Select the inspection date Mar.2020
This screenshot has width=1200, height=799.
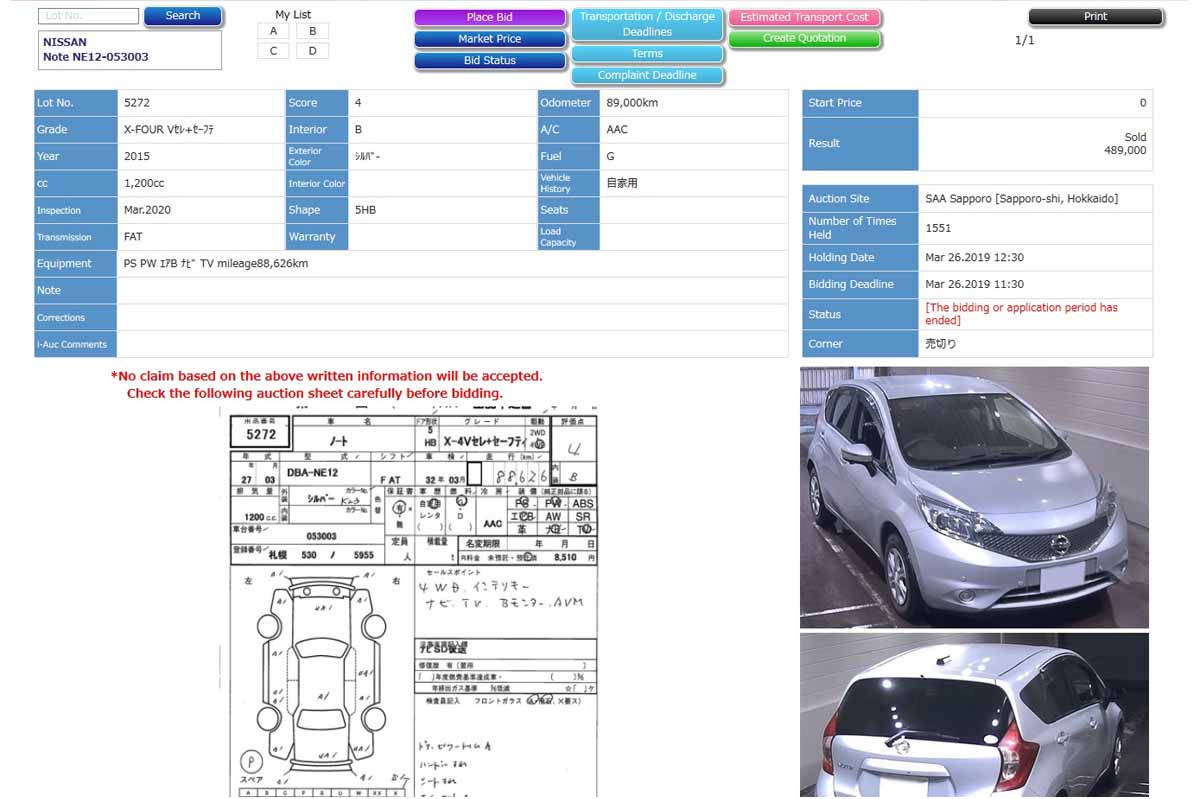tap(147, 210)
